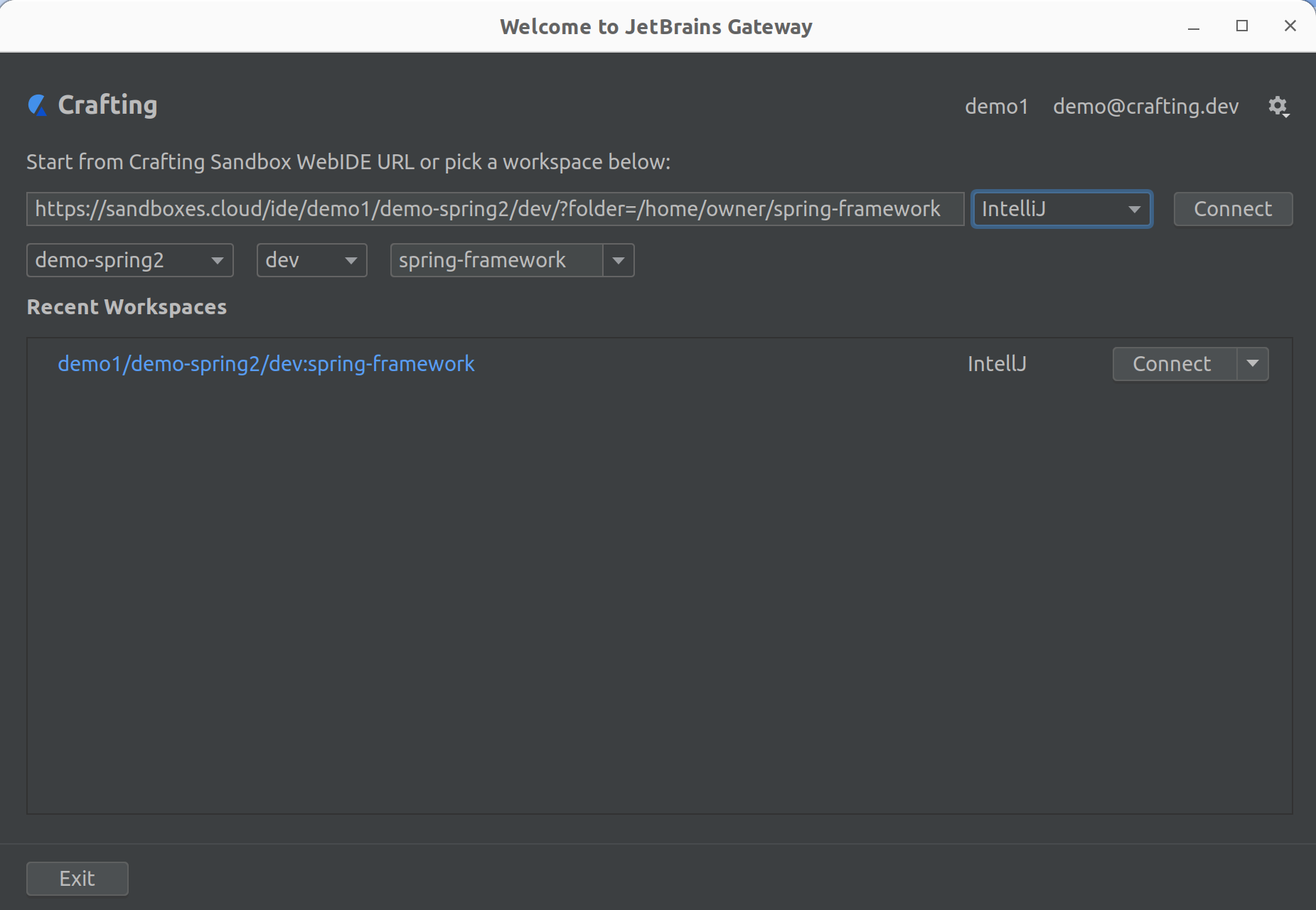Click the Crafting logo icon
The image size is (1316, 910).
(x=37, y=105)
